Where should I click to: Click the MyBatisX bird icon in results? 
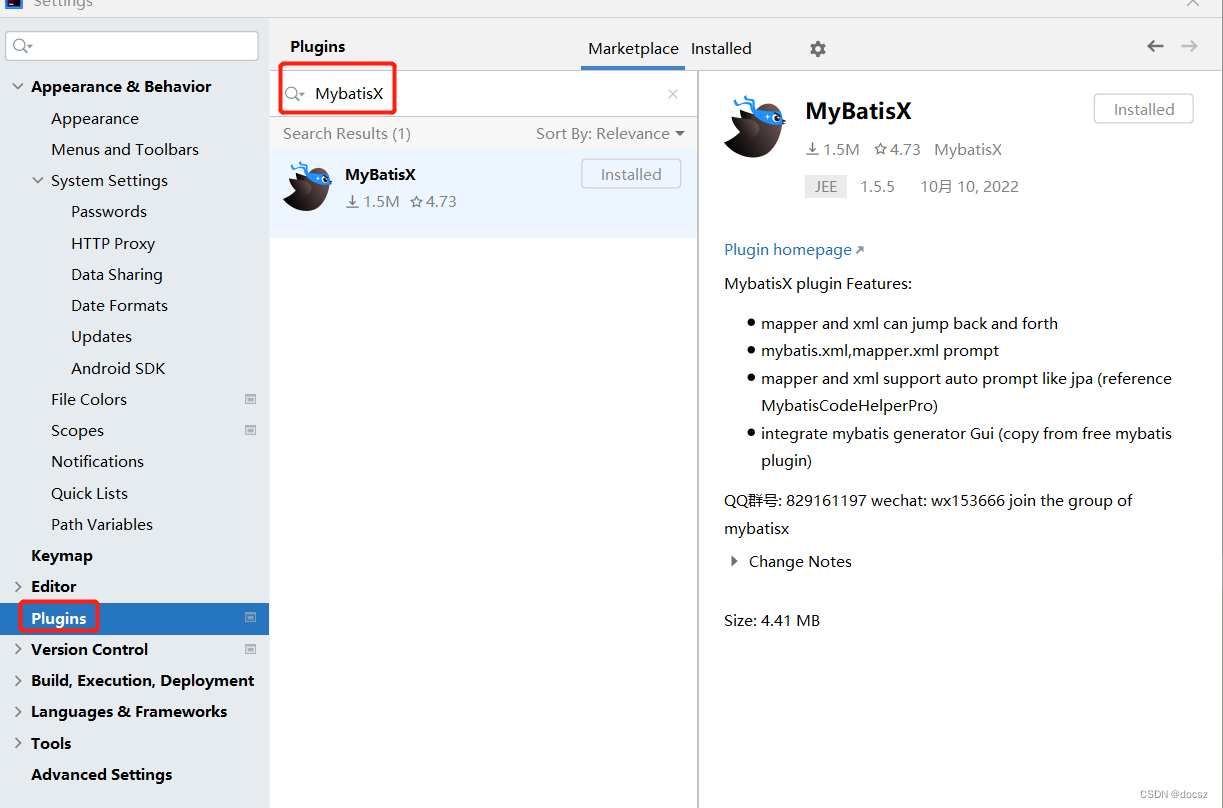tap(307, 186)
